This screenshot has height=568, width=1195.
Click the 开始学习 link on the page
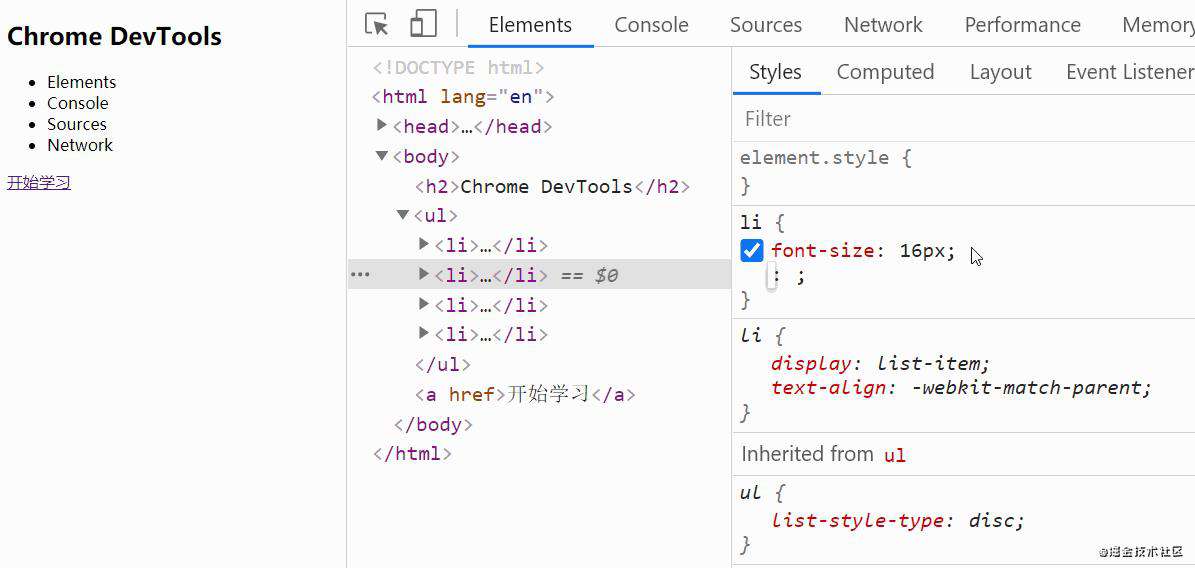tap(39, 182)
